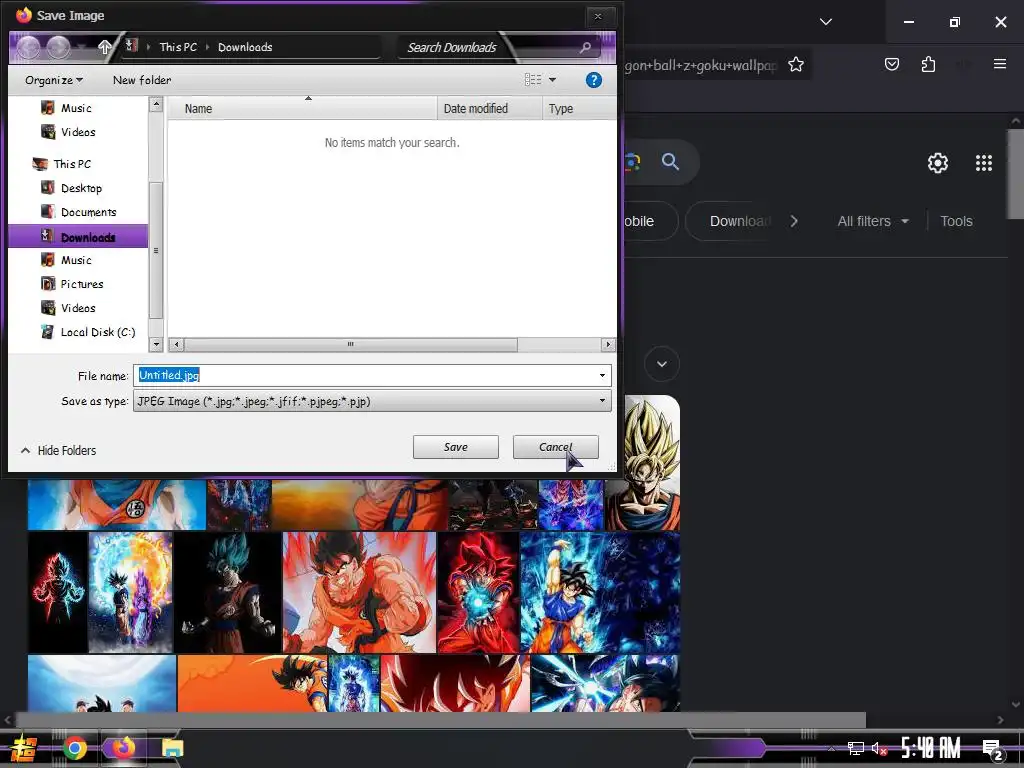
Task: Click the muted volume icon in system tray
Action: [x=879, y=748]
